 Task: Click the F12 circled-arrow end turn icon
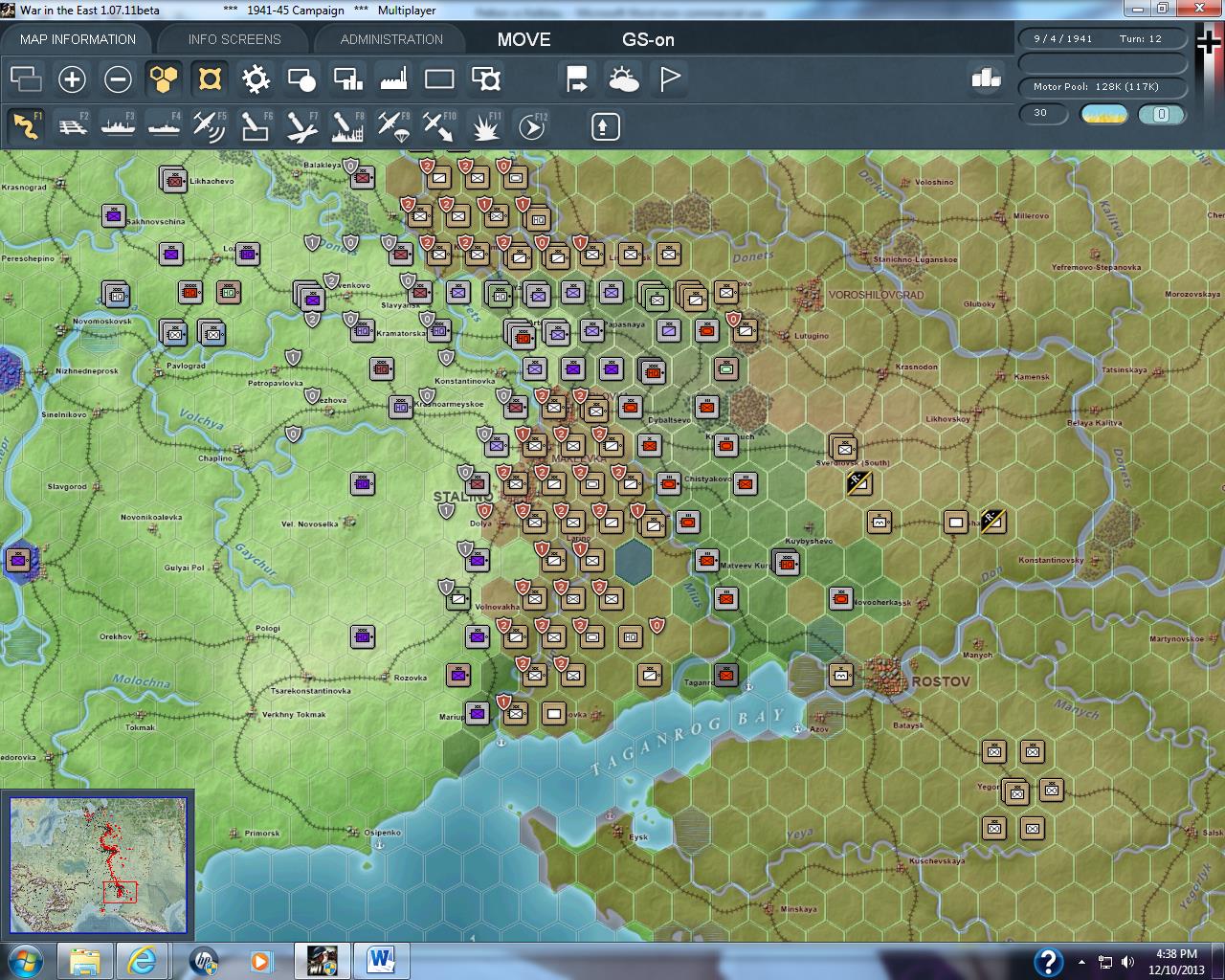pos(532,126)
